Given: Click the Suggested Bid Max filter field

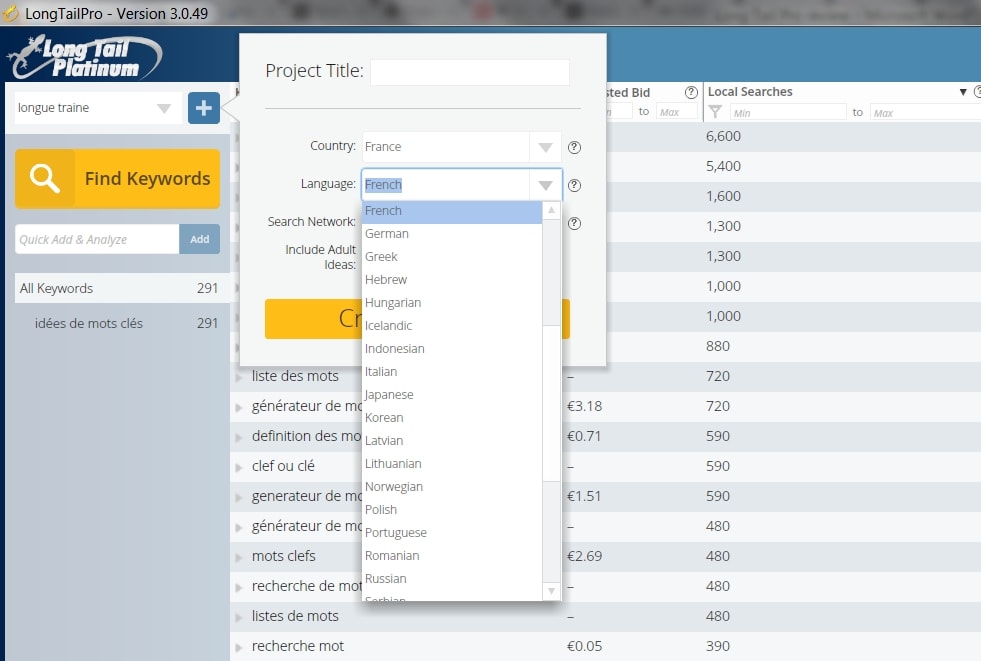Looking at the screenshot, I should pos(677,112).
